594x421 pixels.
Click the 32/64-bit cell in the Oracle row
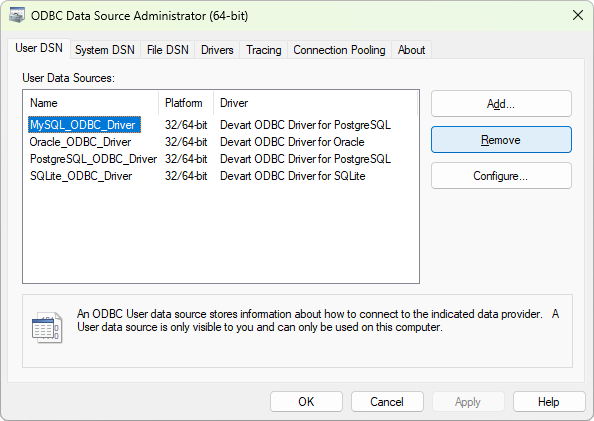186,142
